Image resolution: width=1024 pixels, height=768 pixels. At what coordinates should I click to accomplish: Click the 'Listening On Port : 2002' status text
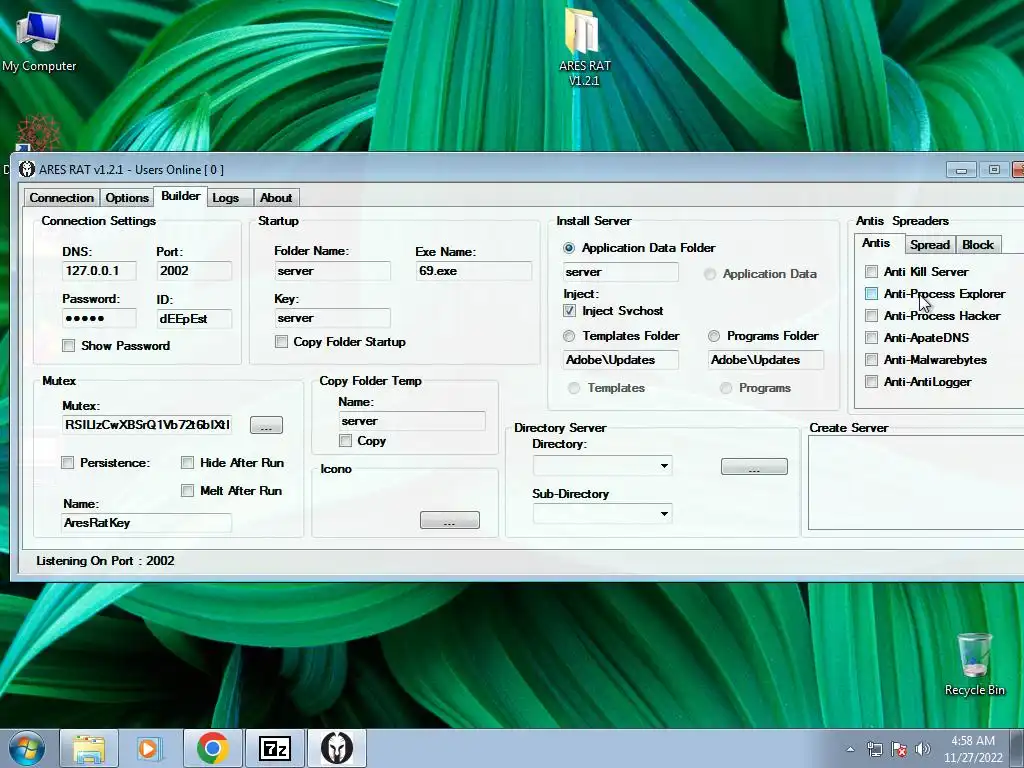click(105, 561)
